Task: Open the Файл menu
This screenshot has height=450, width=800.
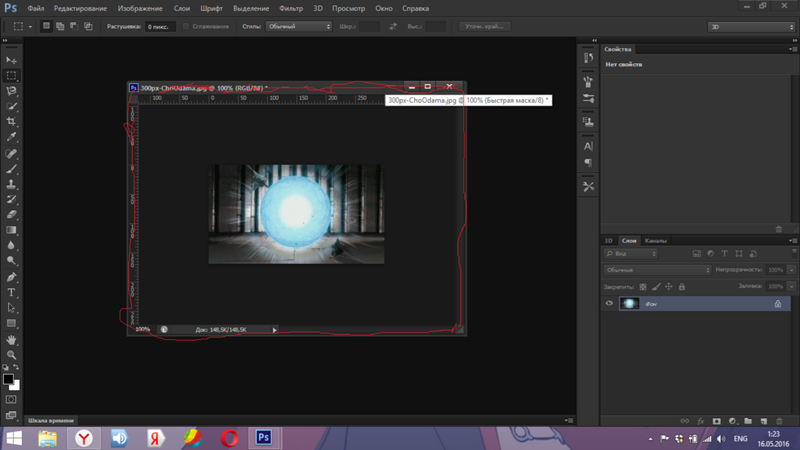Action: 36,8
